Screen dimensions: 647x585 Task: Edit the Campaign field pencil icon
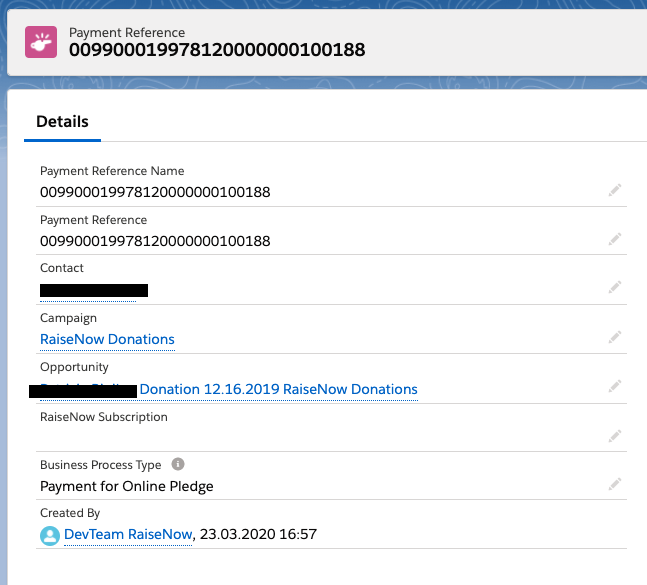pos(615,337)
